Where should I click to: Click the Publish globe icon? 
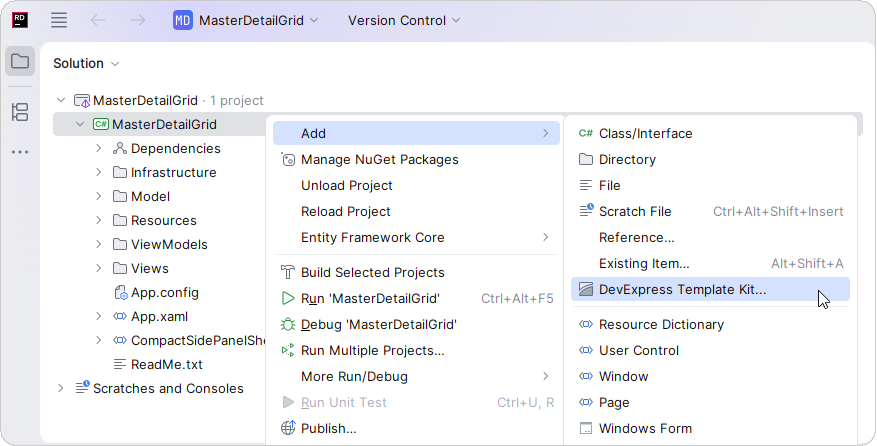pyautogui.click(x=287, y=428)
